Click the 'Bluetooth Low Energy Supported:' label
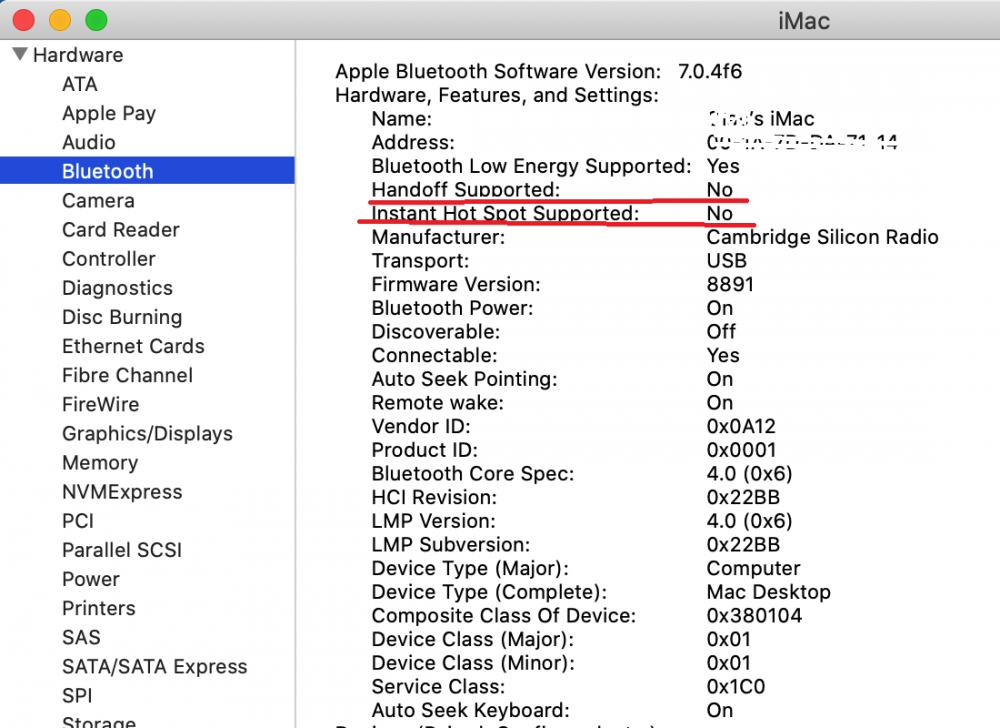 [531, 166]
